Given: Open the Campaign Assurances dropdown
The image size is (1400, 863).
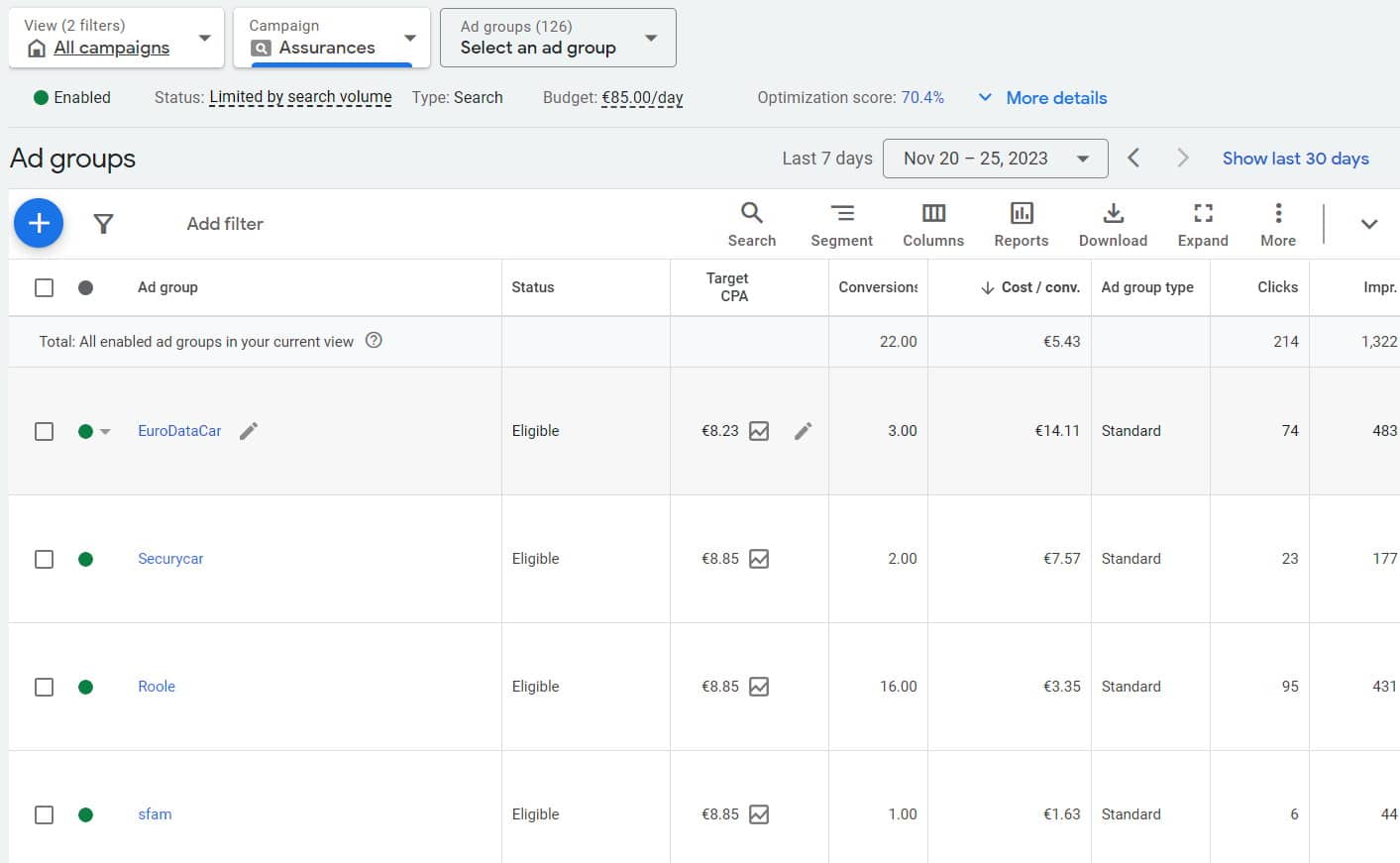Looking at the screenshot, I should (332, 38).
